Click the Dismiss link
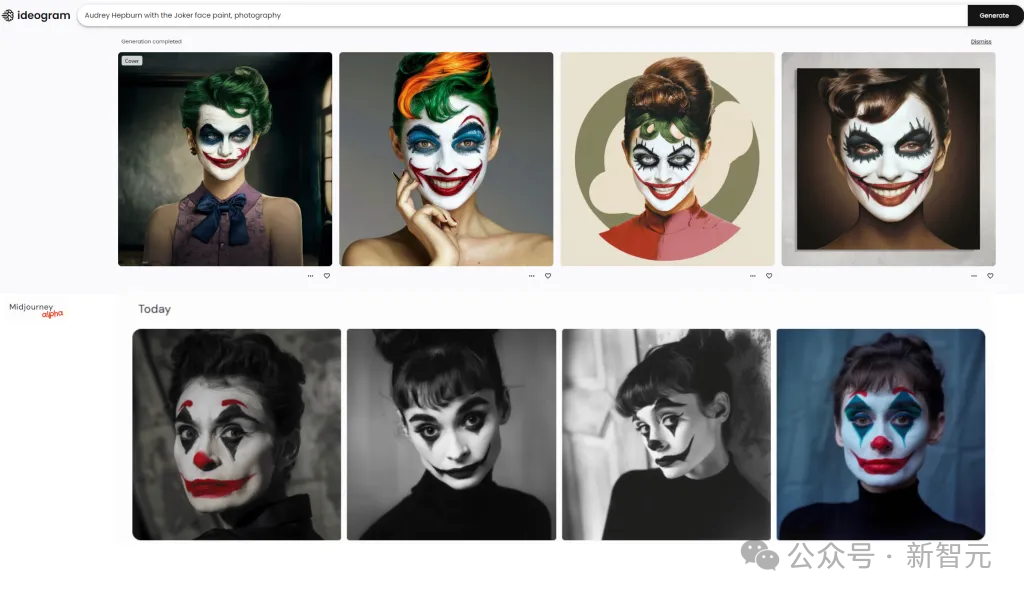Image resolution: width=1024 pixels, height=597 pixels. (981, 42)
